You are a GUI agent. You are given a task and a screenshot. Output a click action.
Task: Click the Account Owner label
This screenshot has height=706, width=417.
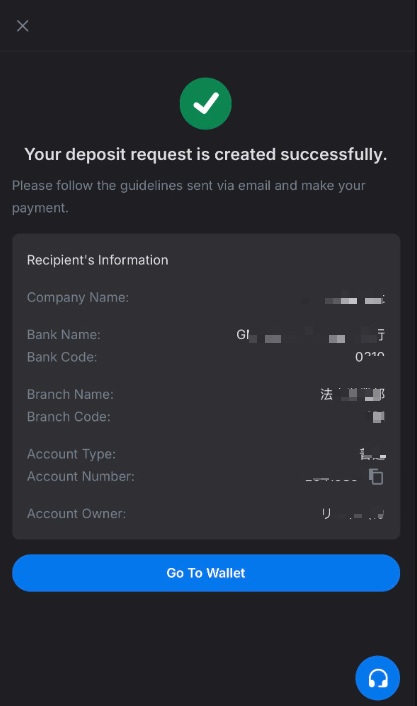coord(77,514)
